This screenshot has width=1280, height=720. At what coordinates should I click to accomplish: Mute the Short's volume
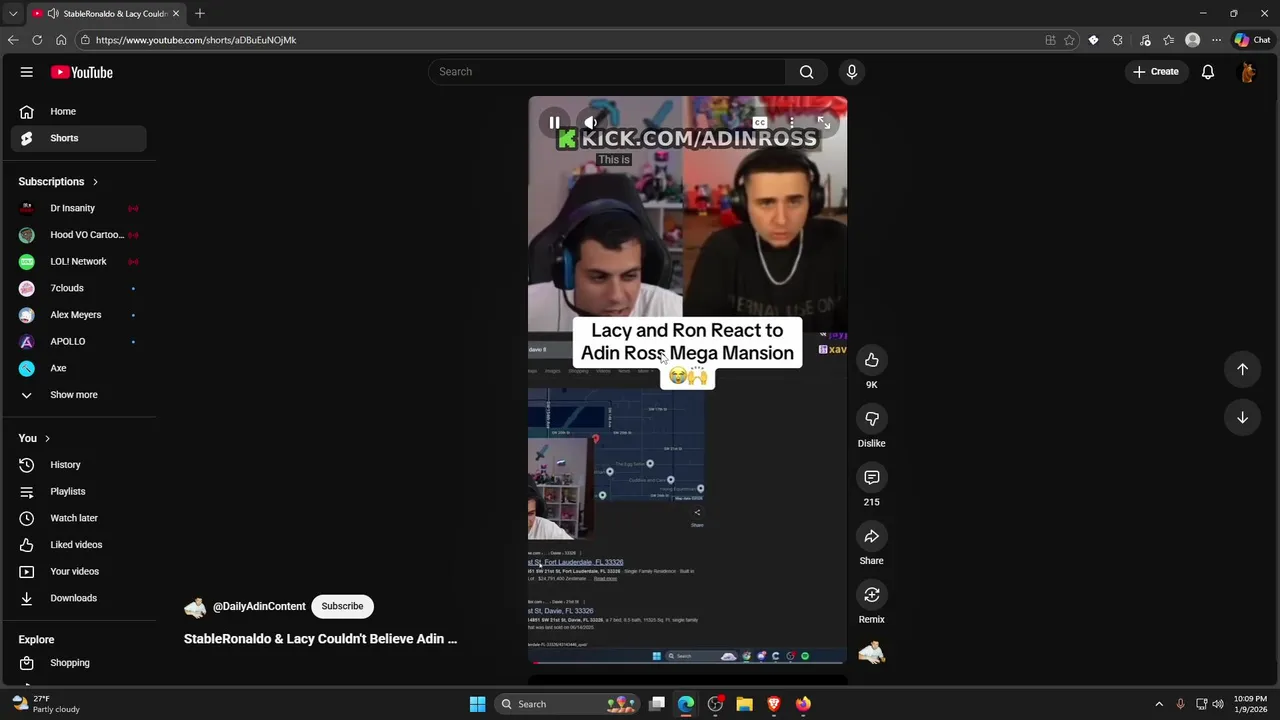pos(590,122)
